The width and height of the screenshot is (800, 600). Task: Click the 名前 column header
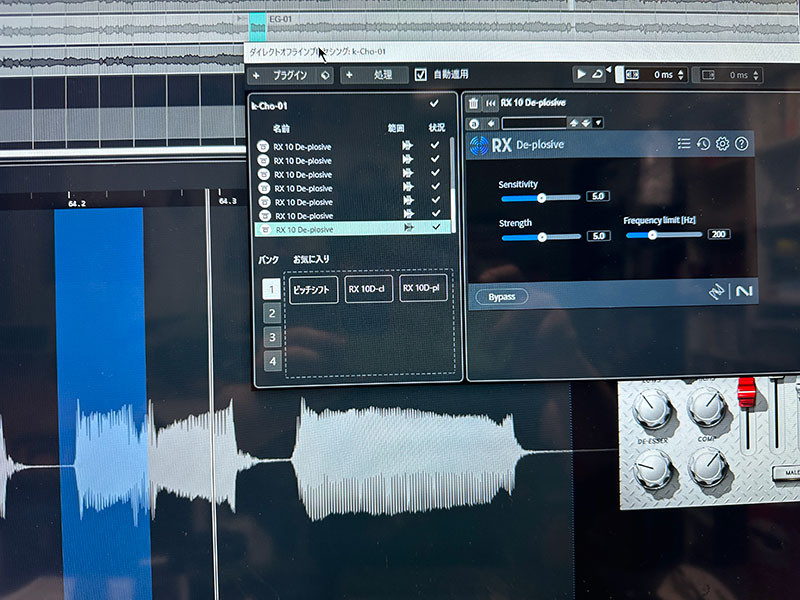click(x=281, y=128)
